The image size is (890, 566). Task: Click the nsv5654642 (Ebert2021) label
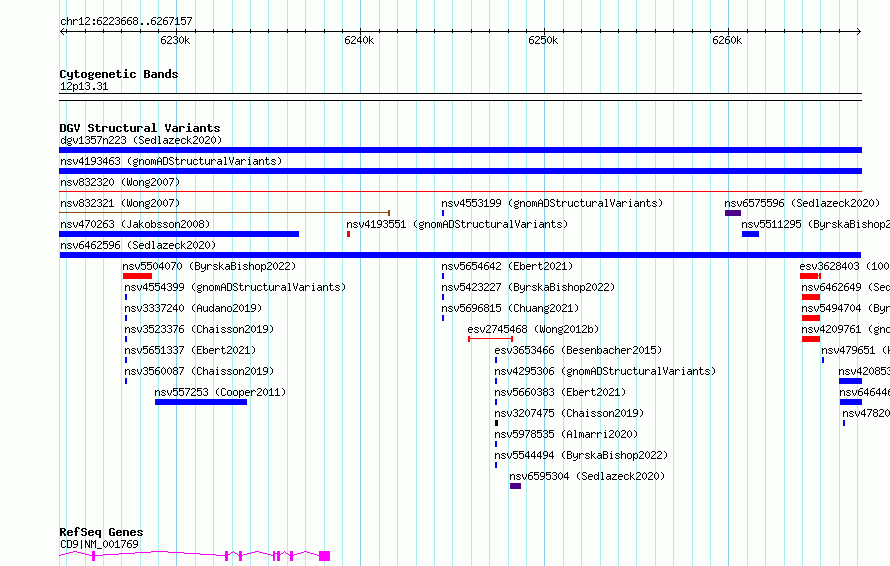pos(507,266)
